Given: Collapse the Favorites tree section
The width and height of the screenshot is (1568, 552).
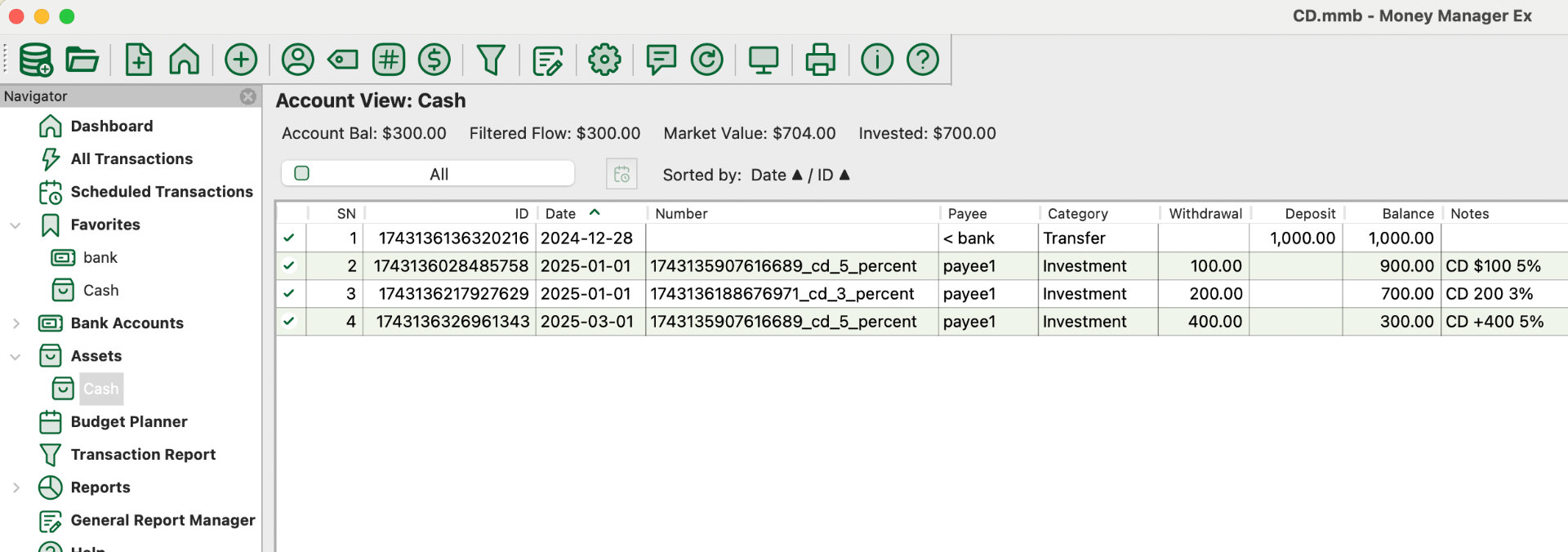Looking at the screenshot, I should tap(16, 225).
